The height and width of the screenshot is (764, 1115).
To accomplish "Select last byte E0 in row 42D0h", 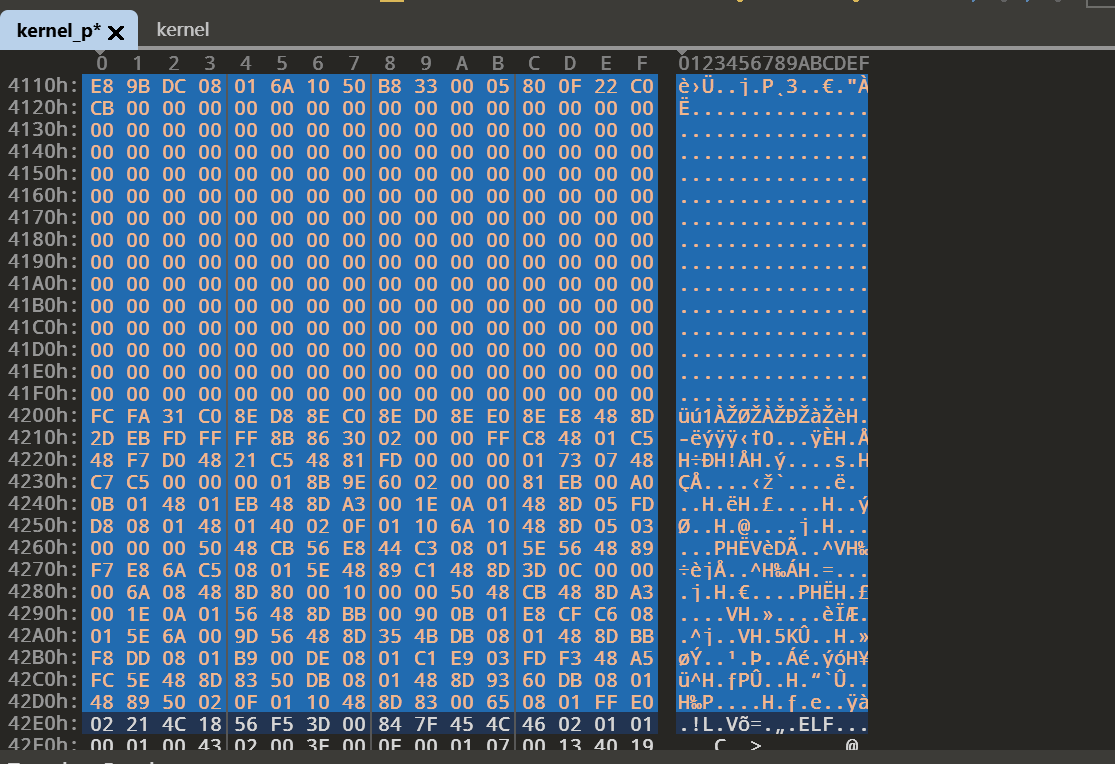I will tap(642, 702).
